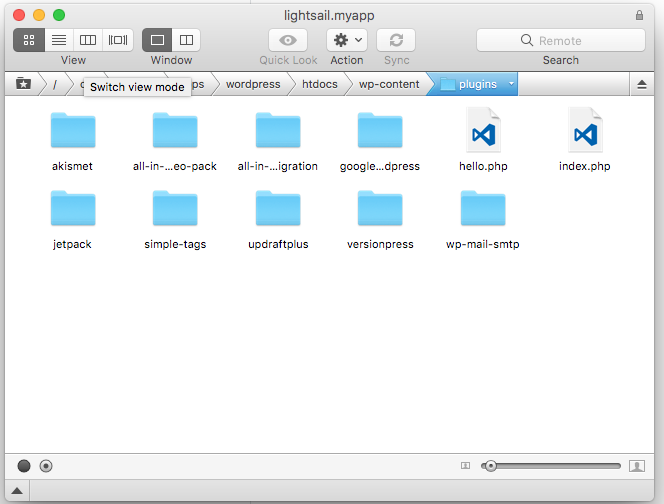Select the all-in-...igration folder

click(x=278, y=130)
